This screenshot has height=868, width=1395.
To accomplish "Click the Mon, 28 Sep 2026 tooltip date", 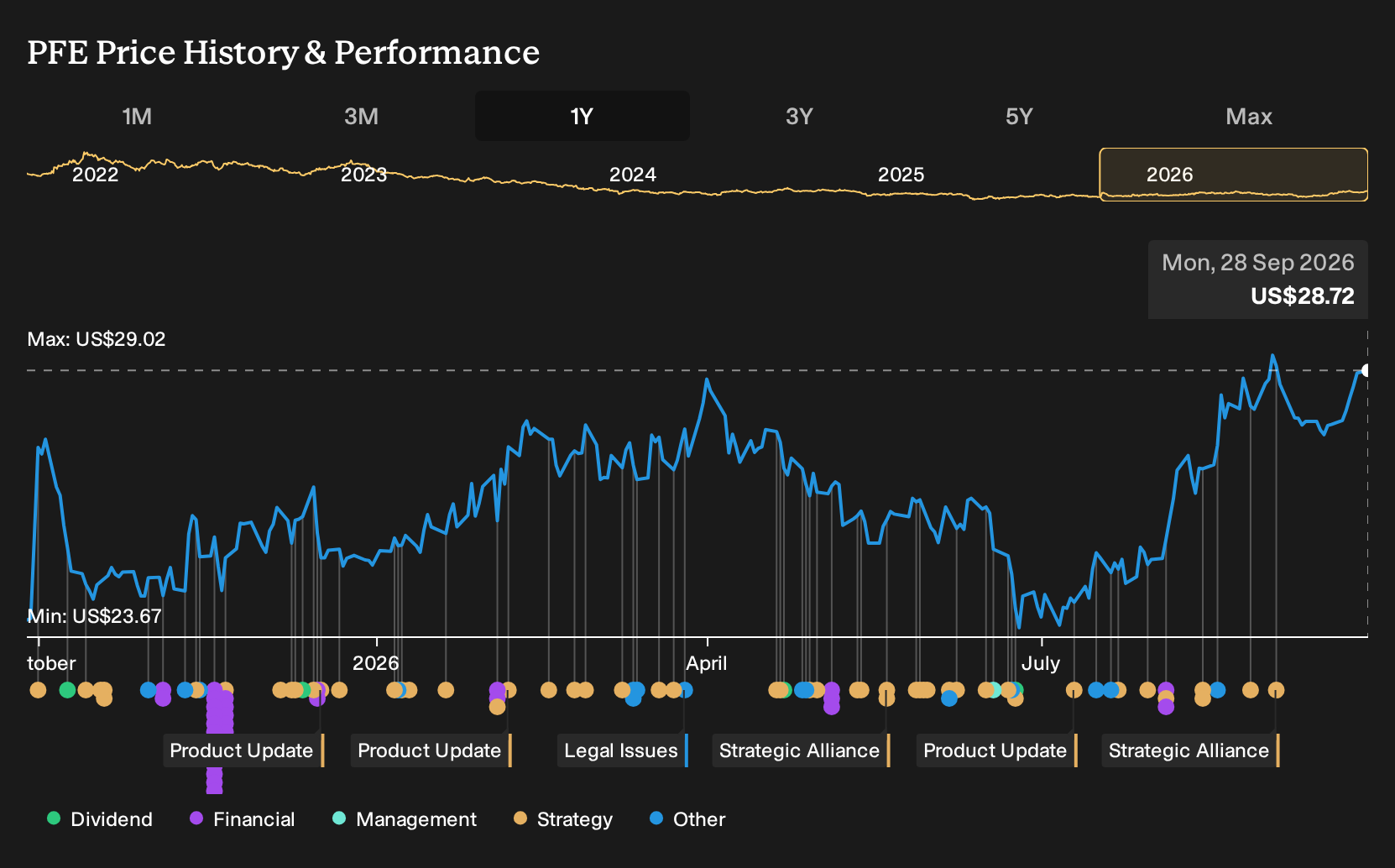I will (x=1257, y=263).
